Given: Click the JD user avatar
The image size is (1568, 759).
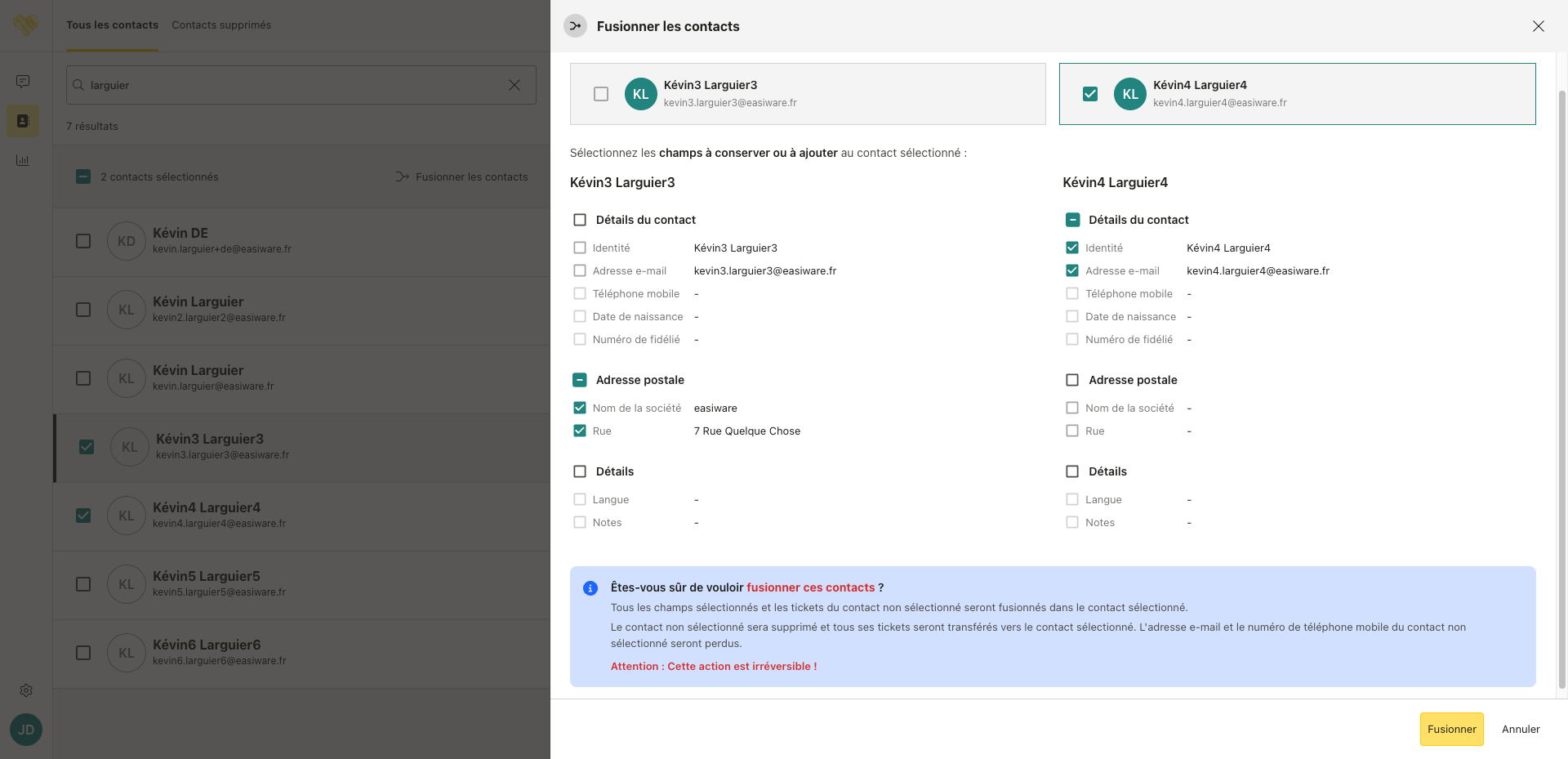Looking at the screenshot, I should 26,730.
